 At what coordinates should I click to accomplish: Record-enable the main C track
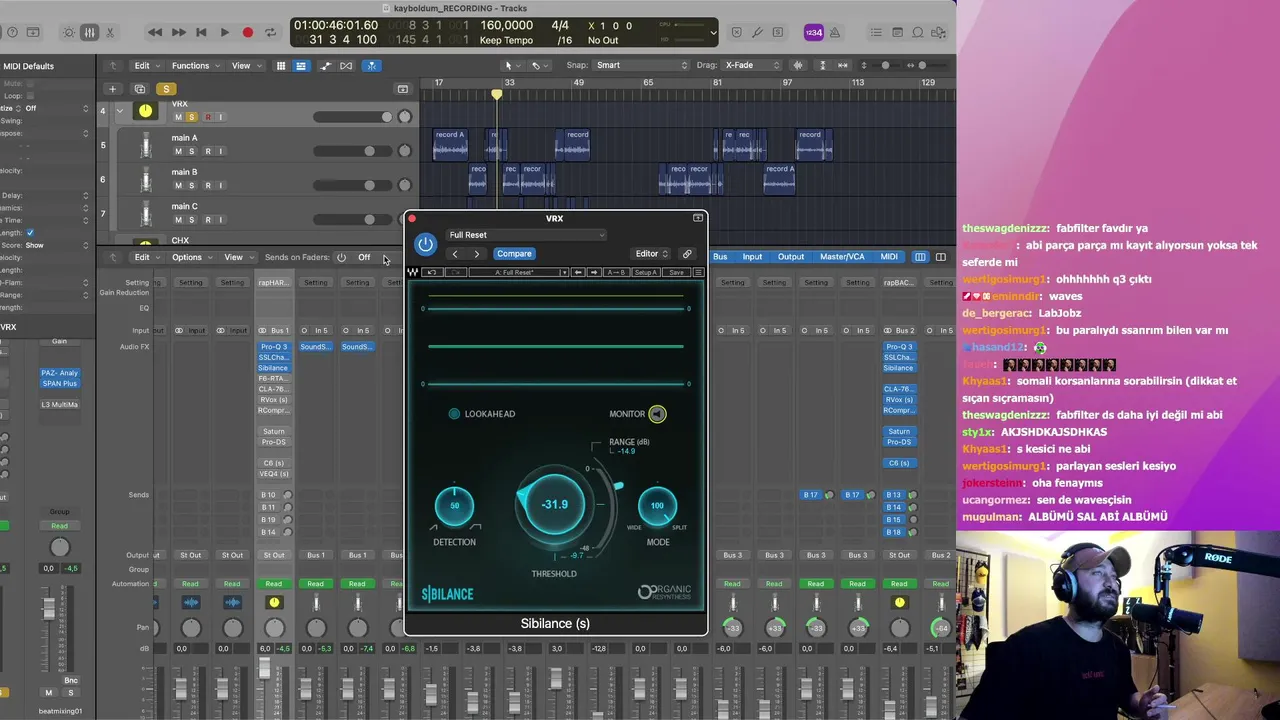[207, 219]
